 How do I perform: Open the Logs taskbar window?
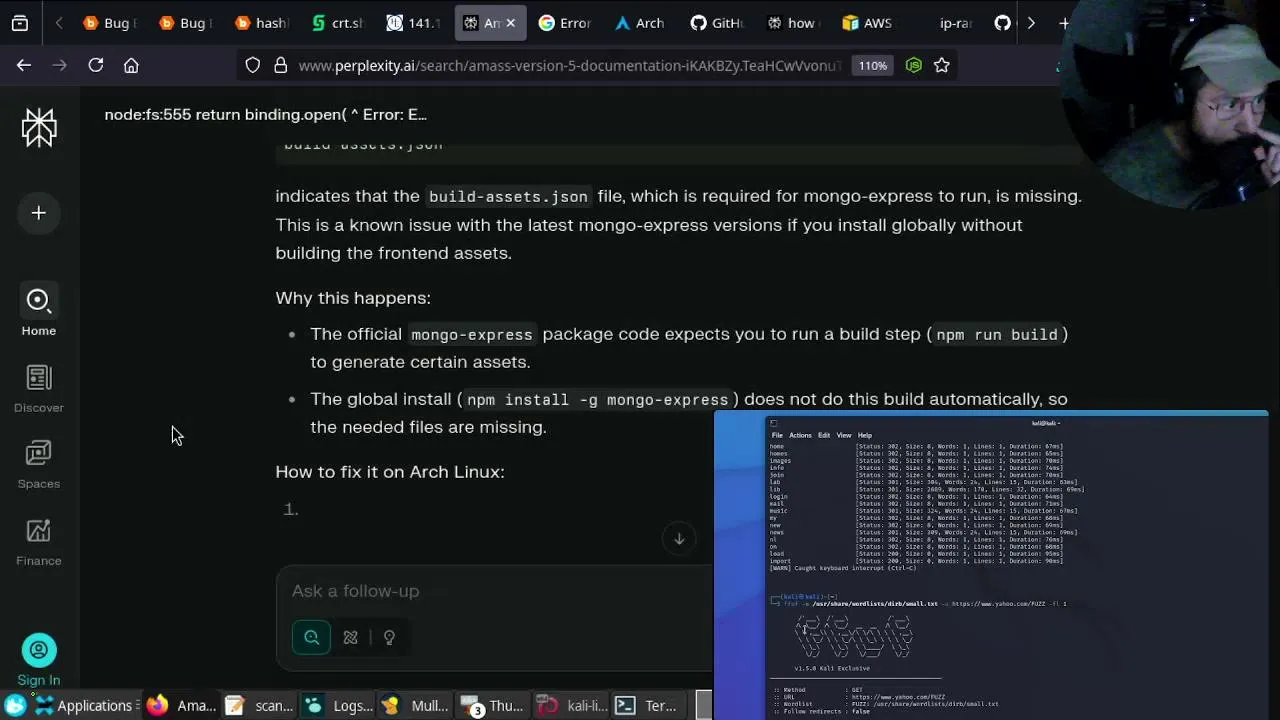(338, 706)
